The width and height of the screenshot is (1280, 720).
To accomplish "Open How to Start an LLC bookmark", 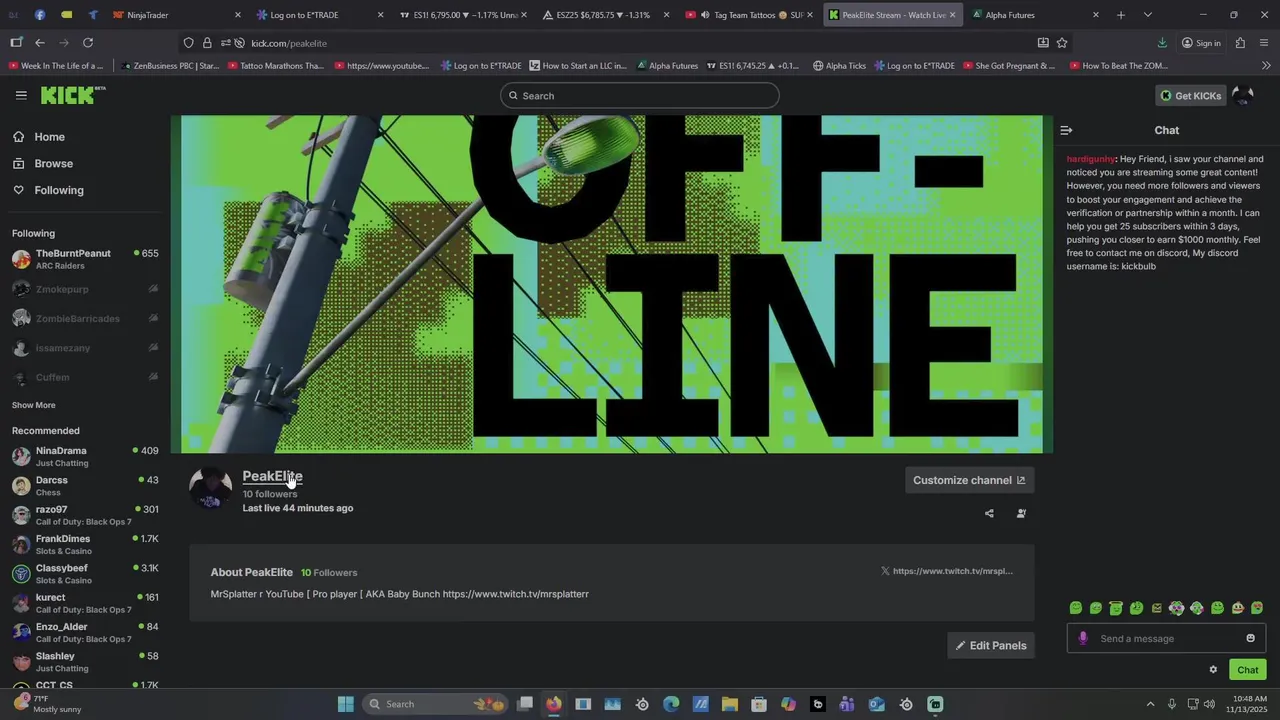I will pos(578,66).
